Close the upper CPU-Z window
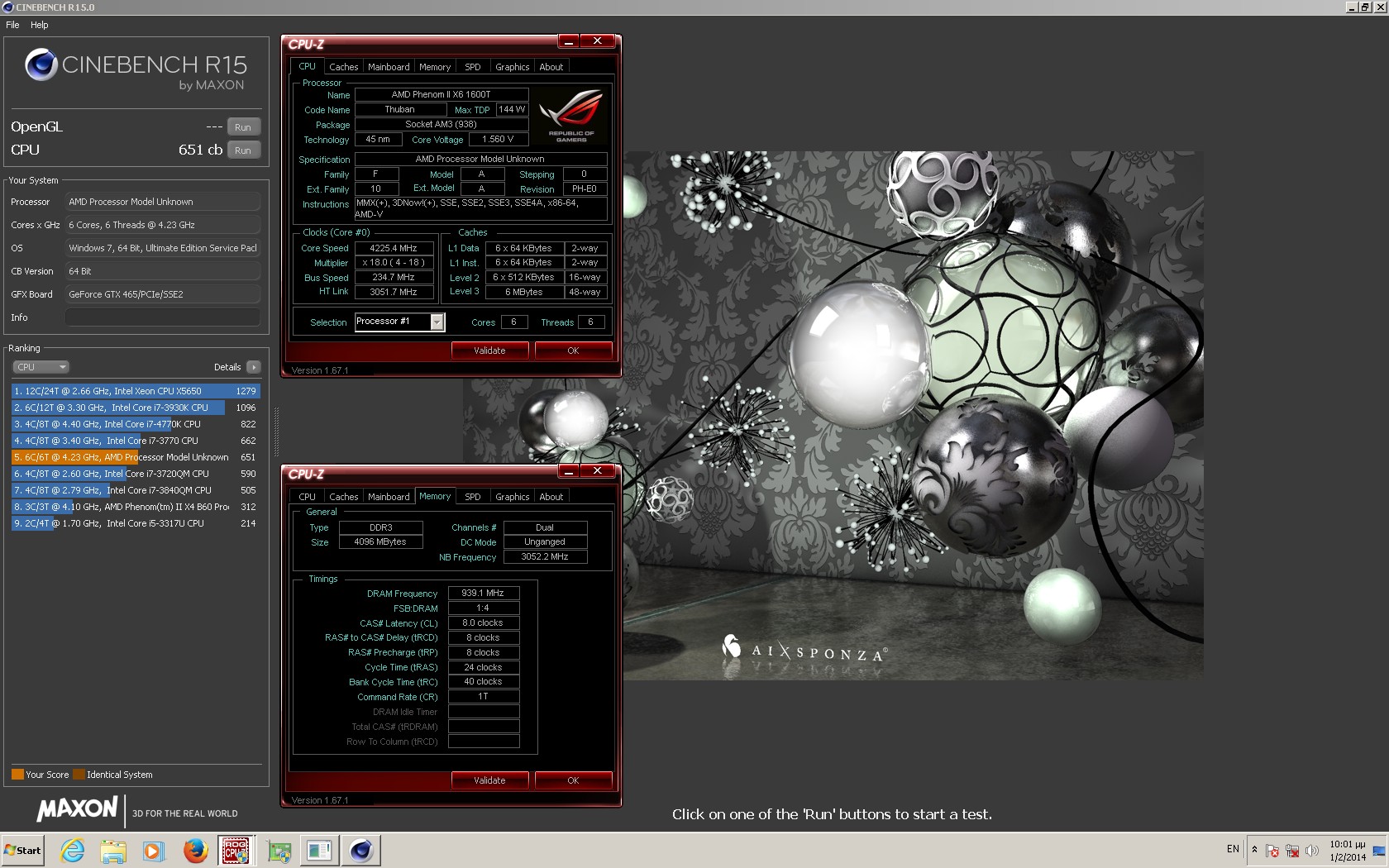This screenshot has width=1389, height=868. tap(597, 41)
